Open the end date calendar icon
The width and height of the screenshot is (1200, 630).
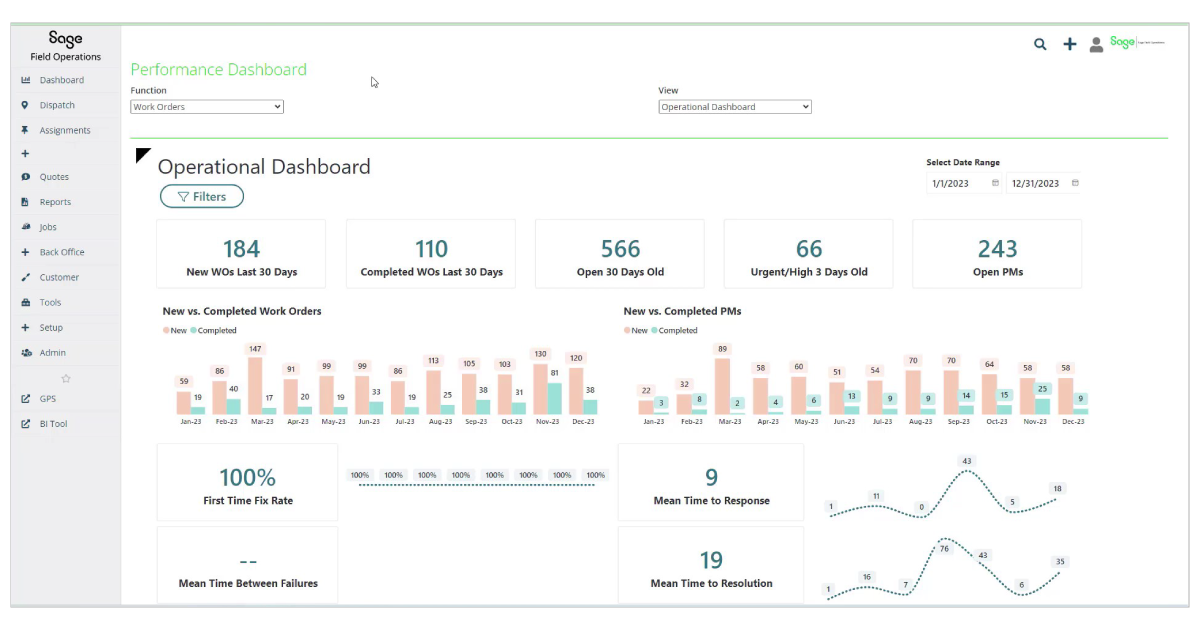pos(1075,183)
